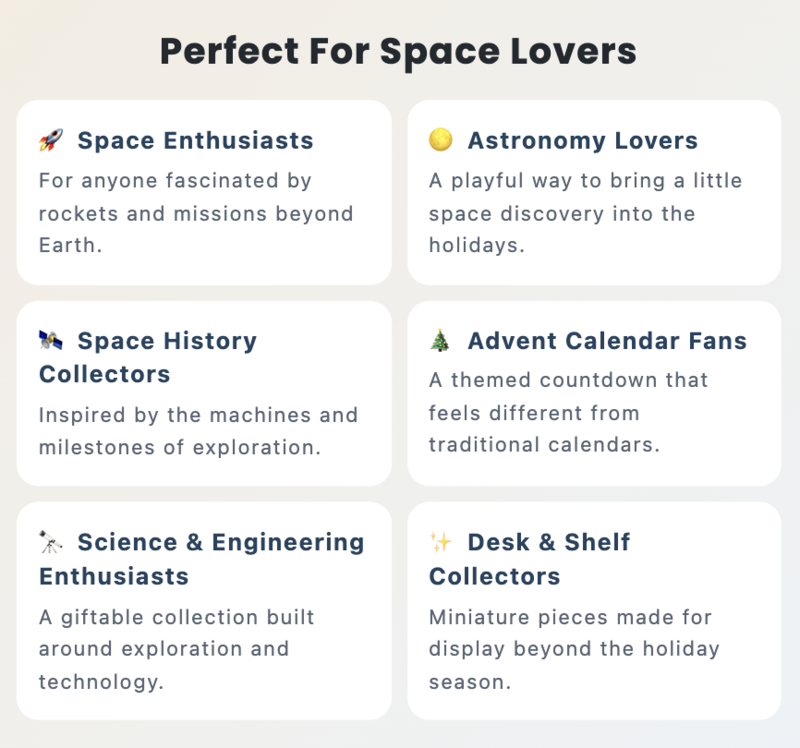The height and width of the screenshot is (748, 800).
Task: Click the Desk & Shelf Collectors title
Action: coord(530,559)
